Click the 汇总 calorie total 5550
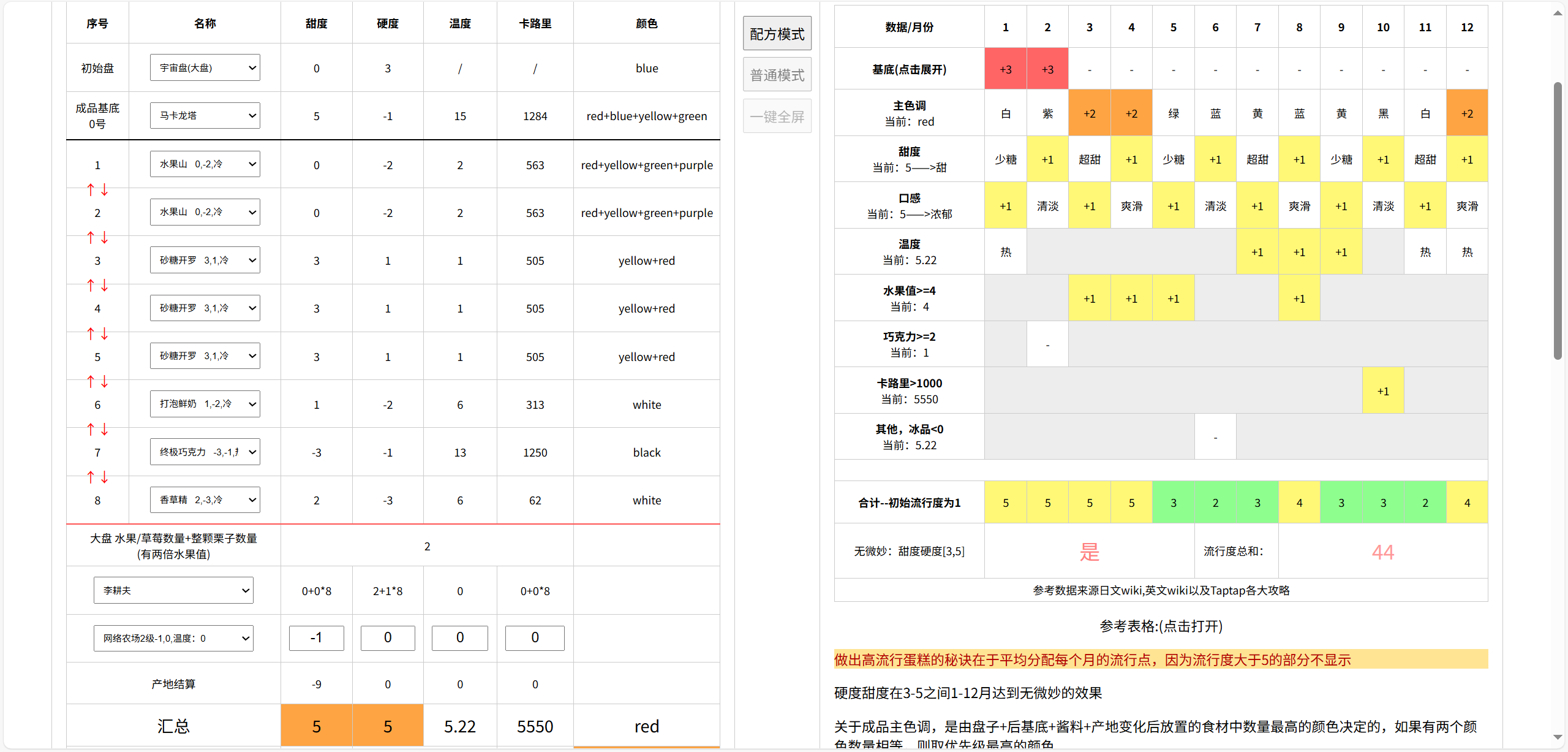Screen dimensions: 1568x752 click(x=535, y=726)
